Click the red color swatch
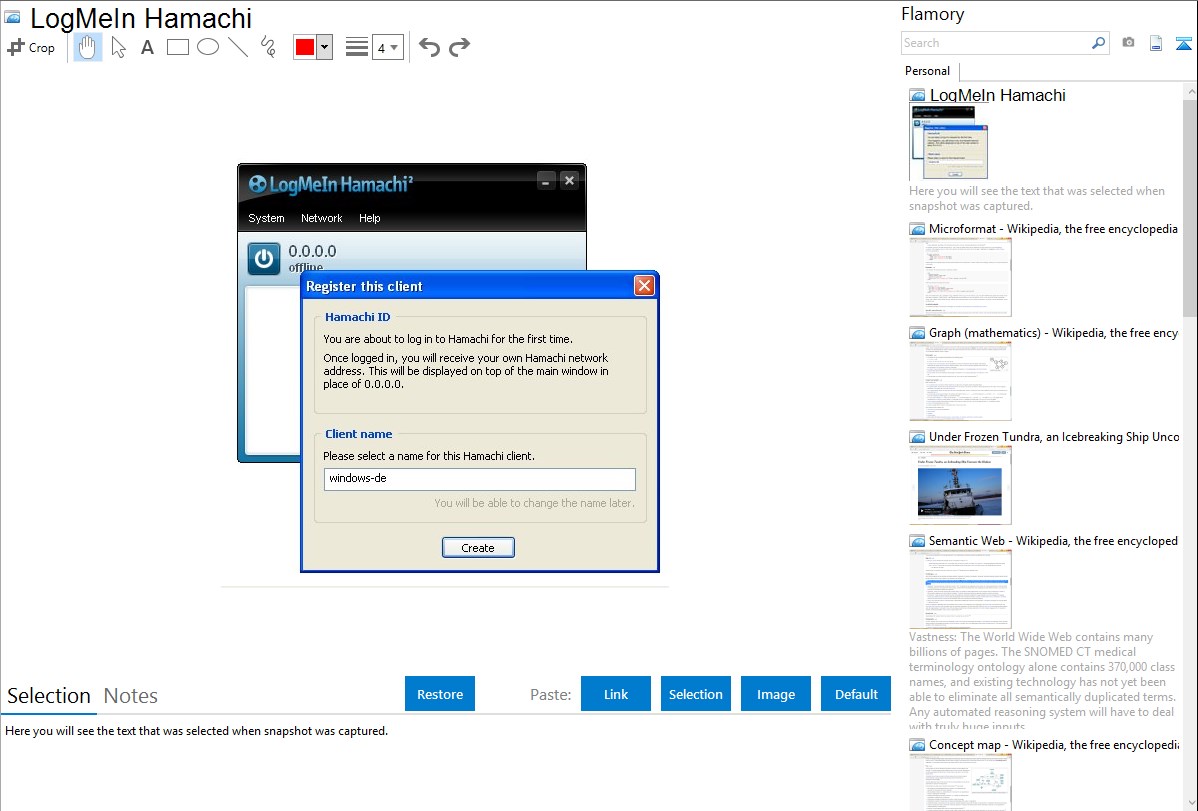This screenshot has height=811, width=1198. 305,47
